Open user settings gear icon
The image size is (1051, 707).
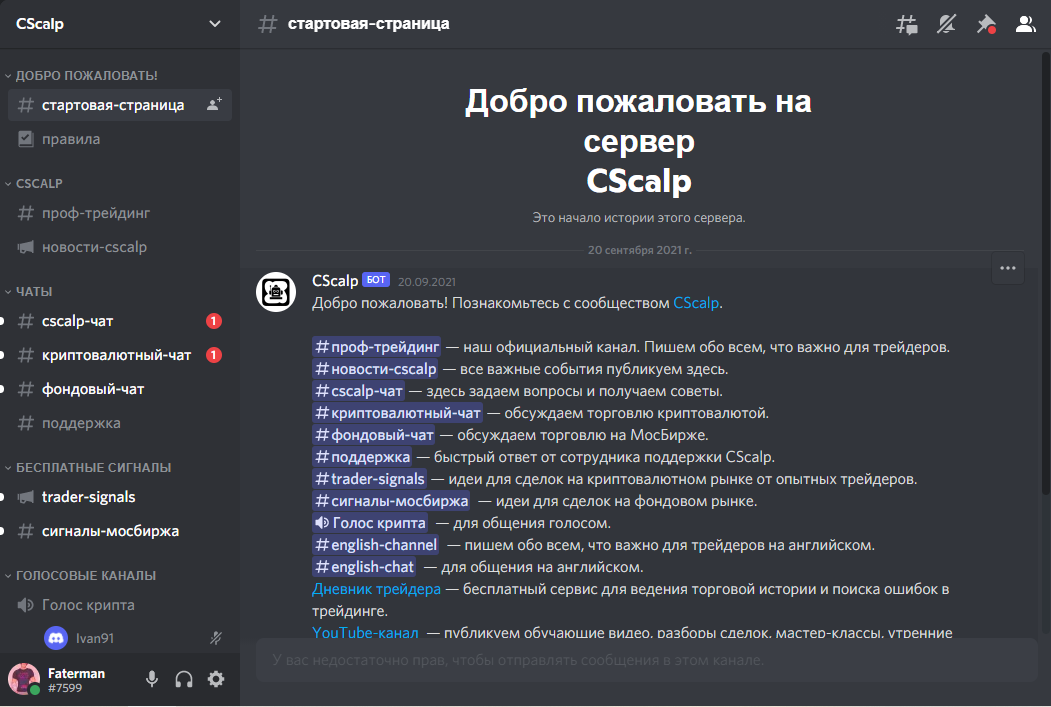tap(216, 679)
